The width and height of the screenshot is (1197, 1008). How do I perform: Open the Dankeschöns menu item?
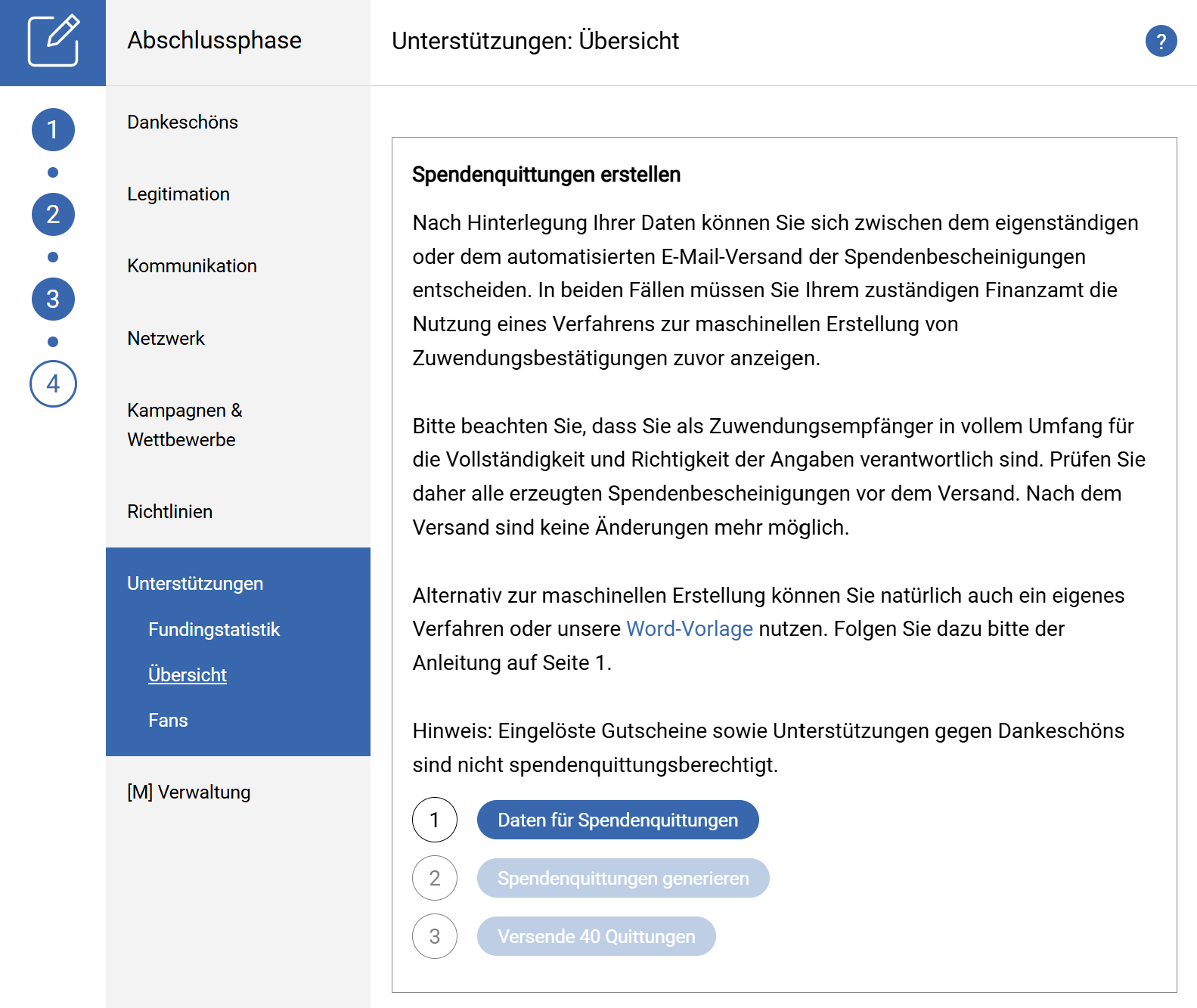tap(182, 122)
